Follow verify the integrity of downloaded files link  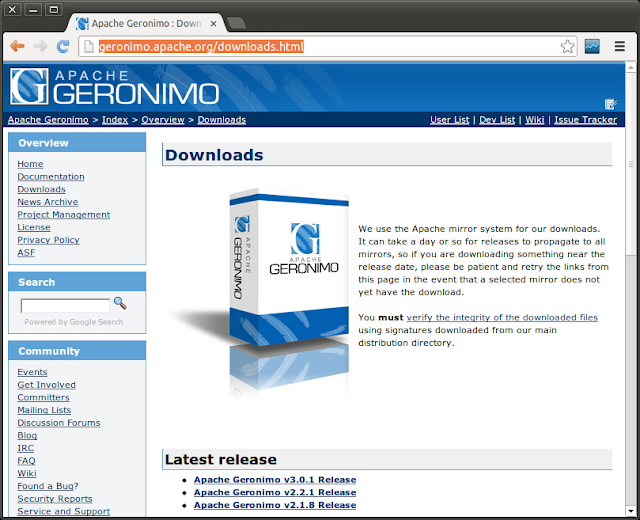pos(502,317)
